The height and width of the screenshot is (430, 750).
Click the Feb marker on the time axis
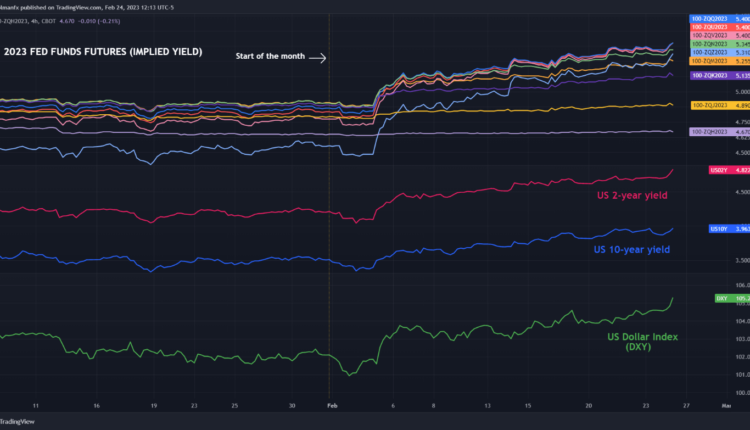pyautogui.click(x=332, y=406)
